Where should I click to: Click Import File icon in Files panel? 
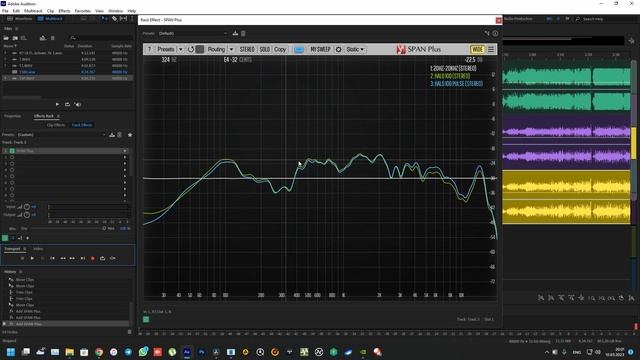(15, 38)
